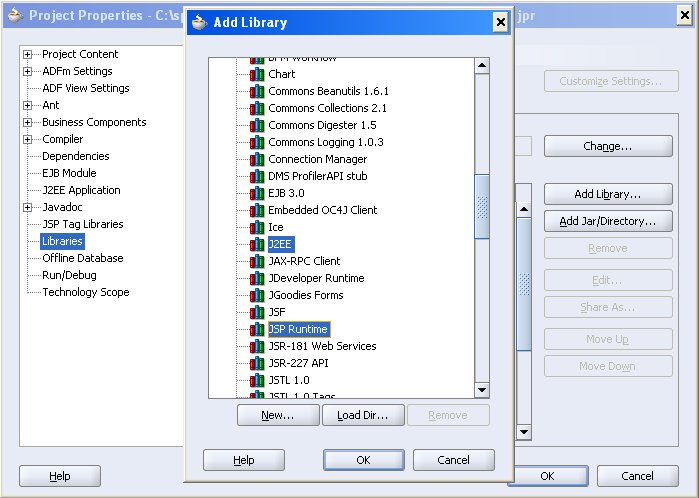Screen dimensions: 699x498
Task: Click the JGoodies Forms library icon
Action: coord(257,295)
